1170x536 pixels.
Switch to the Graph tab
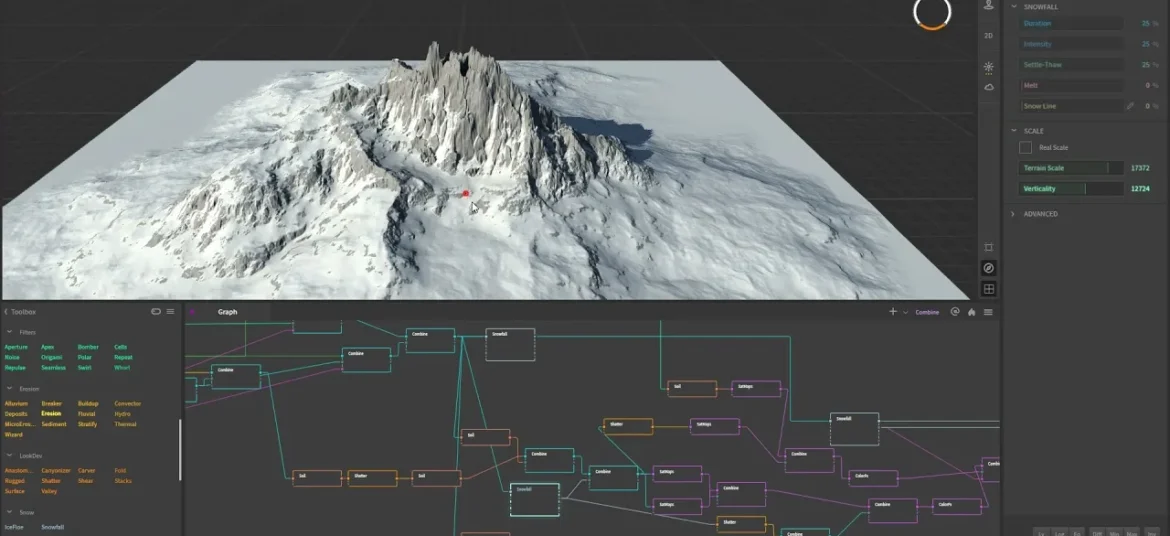(228, 312)
